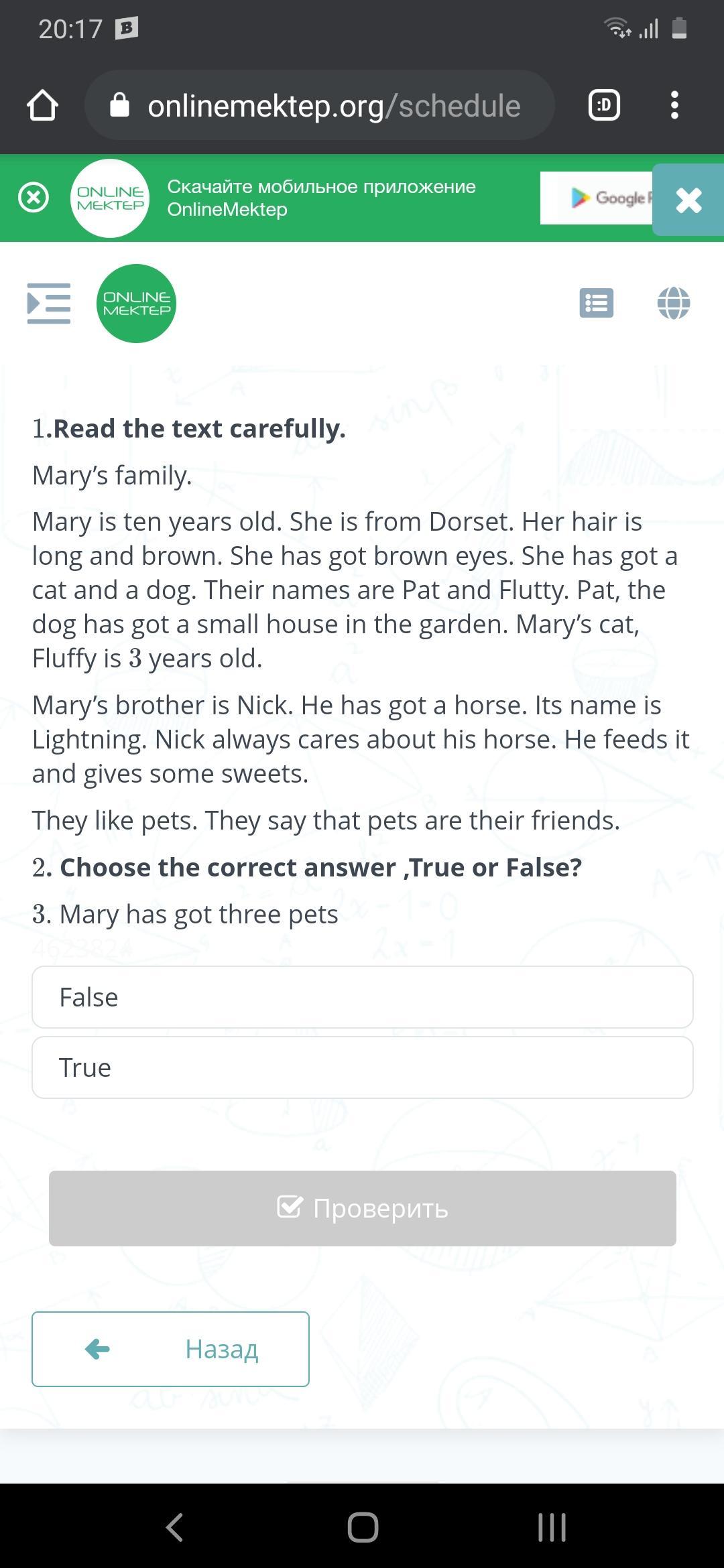Image resolution: width=724 pixels, height=1568 pixels.
Task: Open the browser tab switcher
Action: point(604,105)
